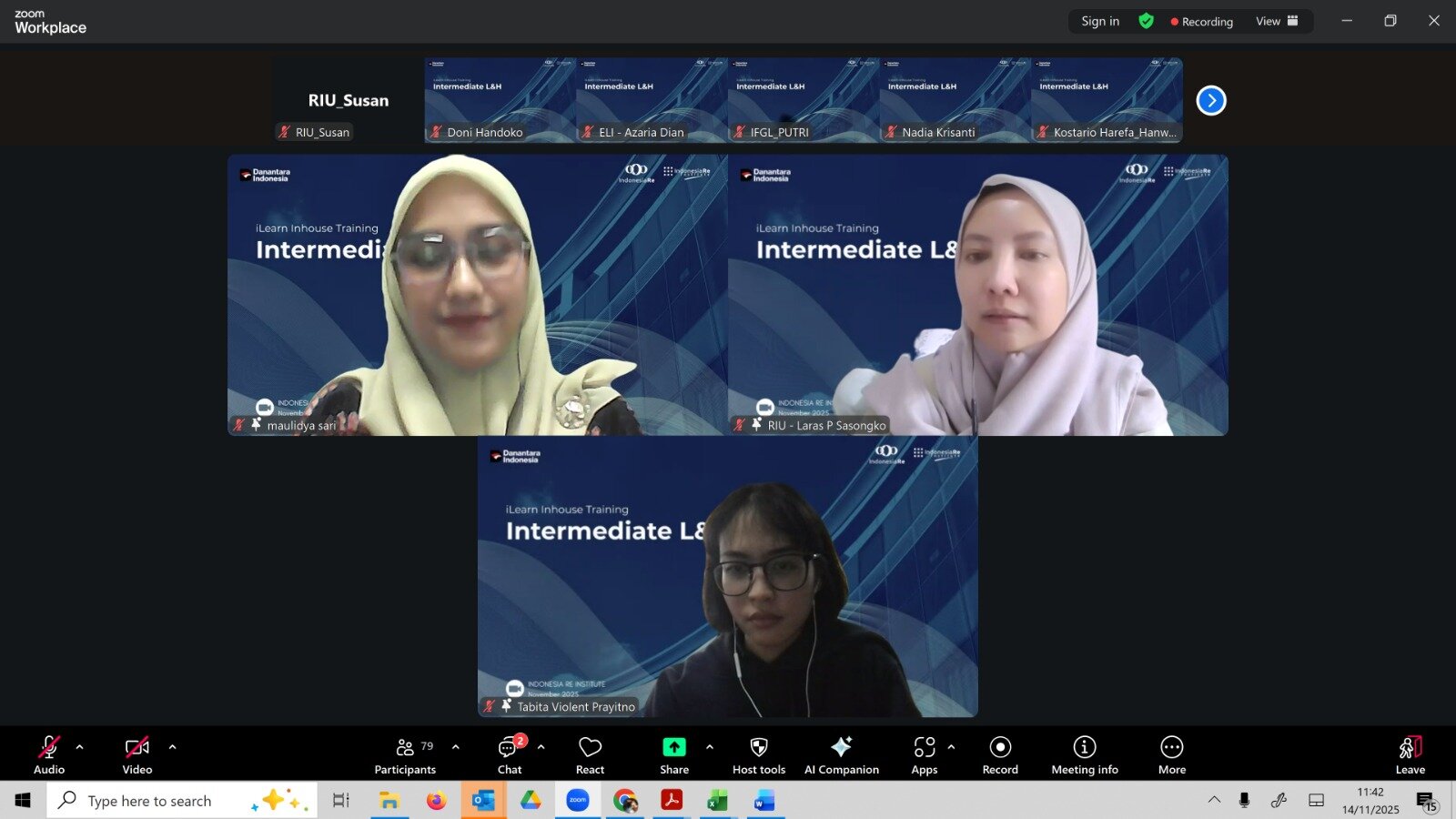The width and height of the screenshot is (1456, 819).
Task: Open the React emoji menu
Action: 590,755
